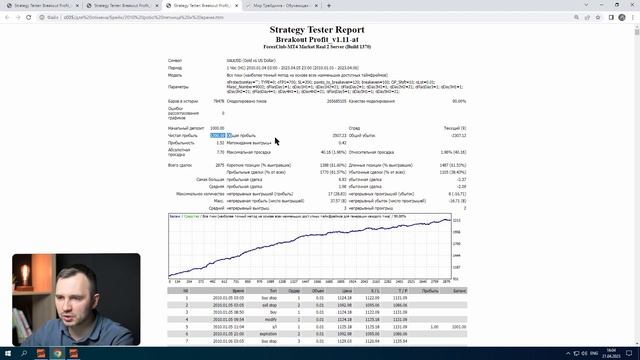The width and height of the screenshot is (640, 360).
Task: Open Windows taskbar search
Action: (24, 353)
